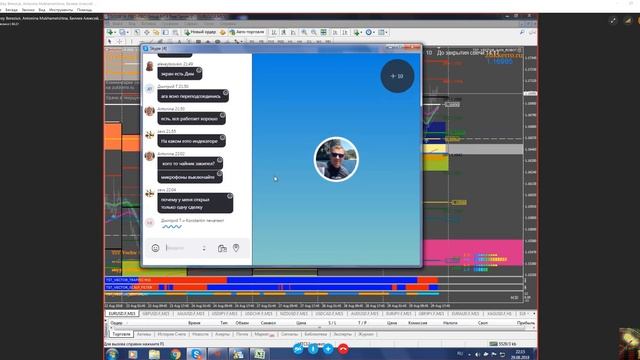Open the emoji picker in Skype chat

click(x=155, y=248)
